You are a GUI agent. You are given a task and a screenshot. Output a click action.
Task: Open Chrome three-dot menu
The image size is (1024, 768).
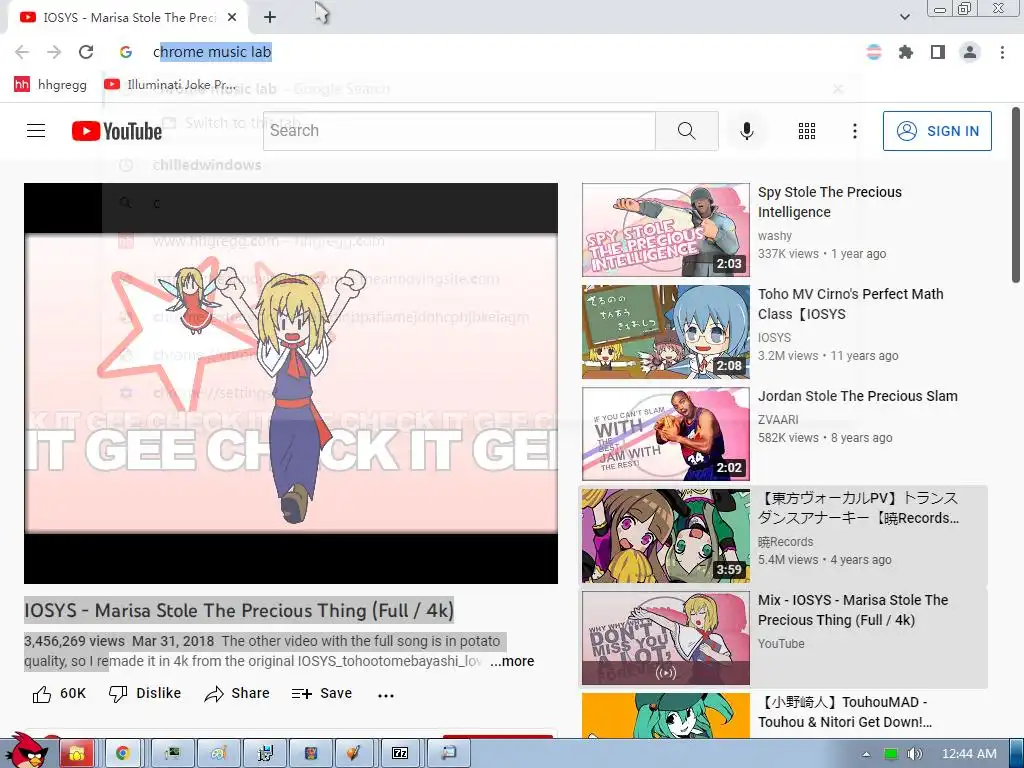pos(1002,52)
